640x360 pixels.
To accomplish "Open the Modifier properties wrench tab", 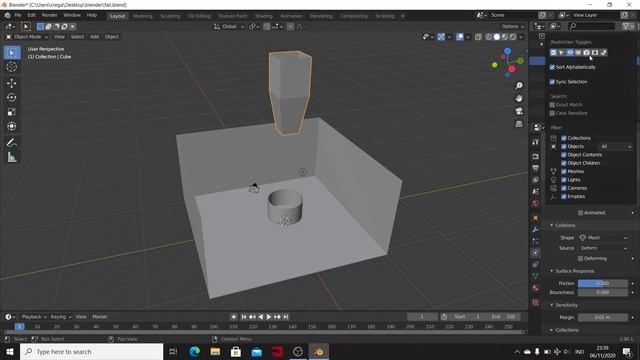I will click(x=536, y=230).
